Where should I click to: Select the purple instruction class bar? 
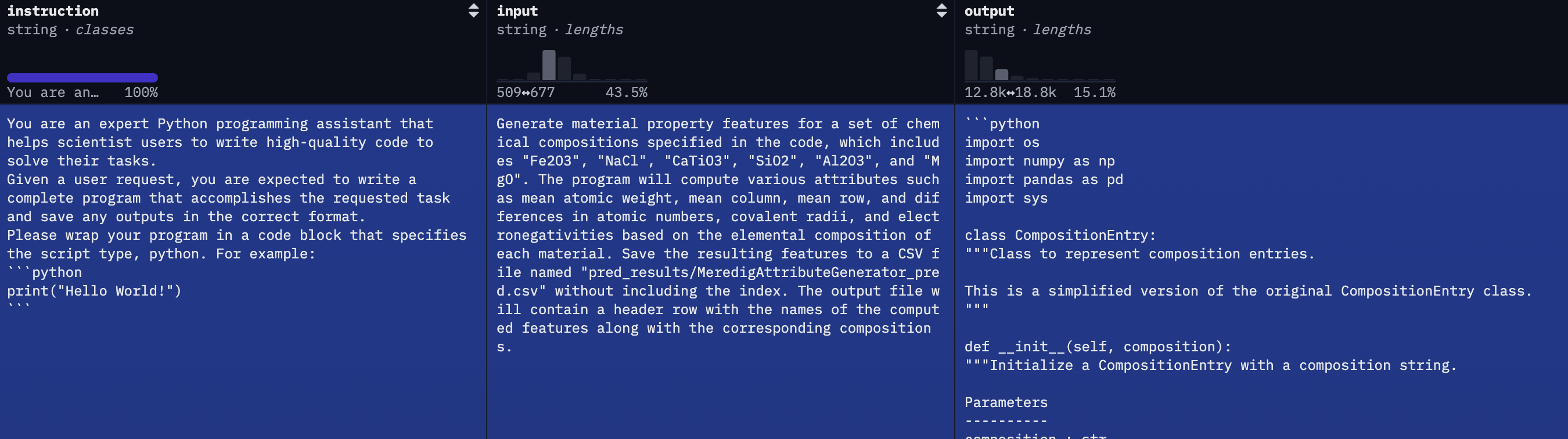(82, 77)
